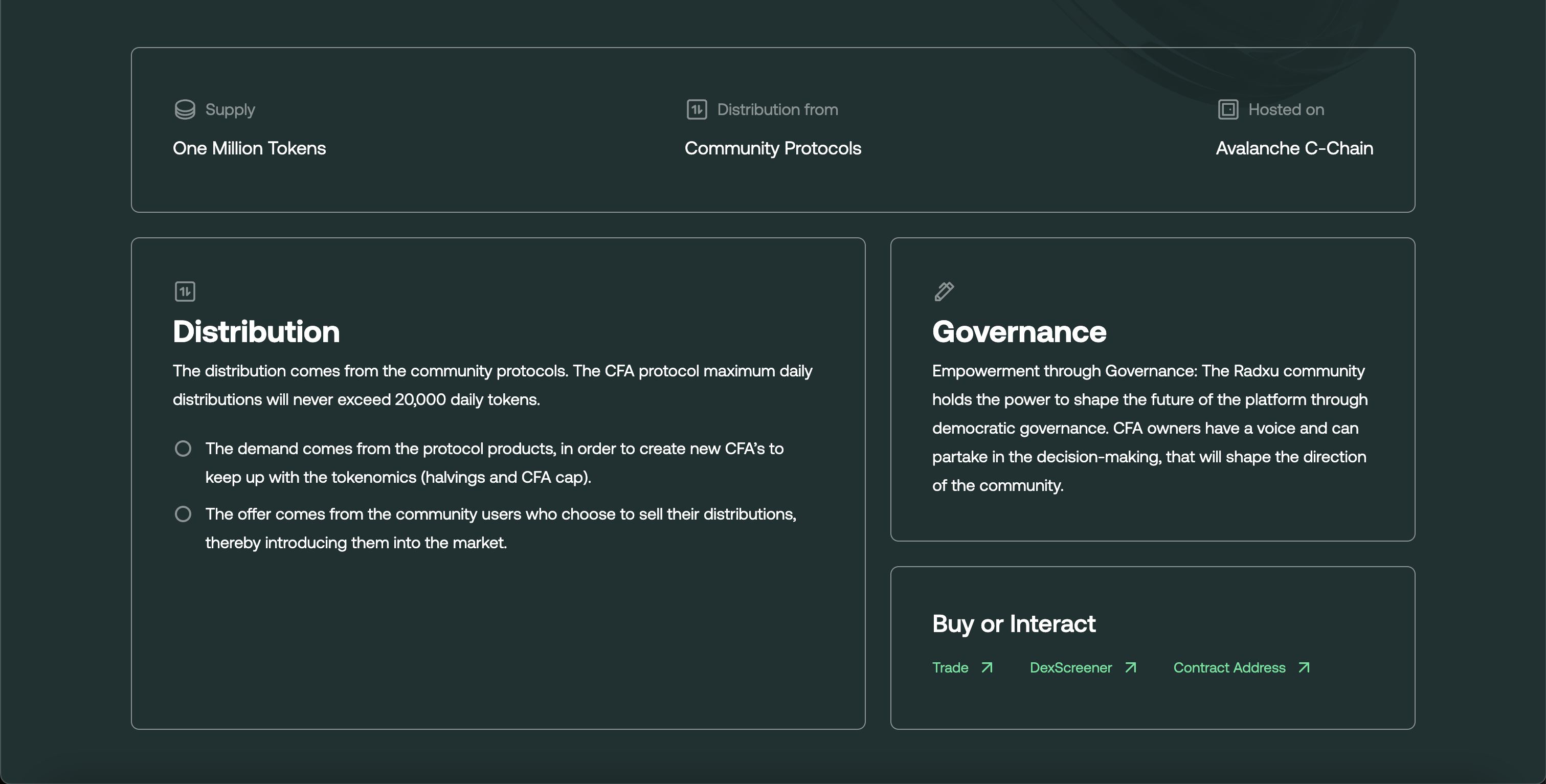Click the arrow icon beside Contract Address
Image resolution: width=1546 pixels, height=784 pixels.
coord(1303,667)
